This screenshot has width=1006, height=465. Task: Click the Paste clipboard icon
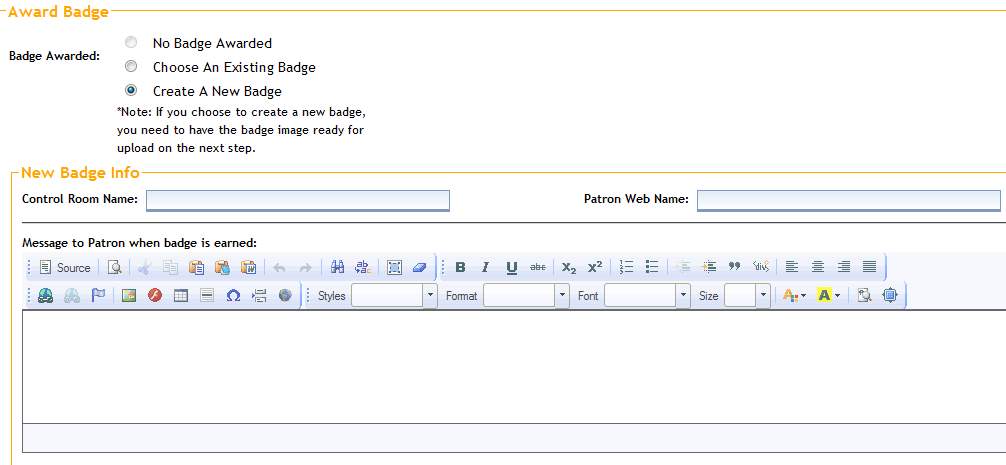click(x=196, y=267)
